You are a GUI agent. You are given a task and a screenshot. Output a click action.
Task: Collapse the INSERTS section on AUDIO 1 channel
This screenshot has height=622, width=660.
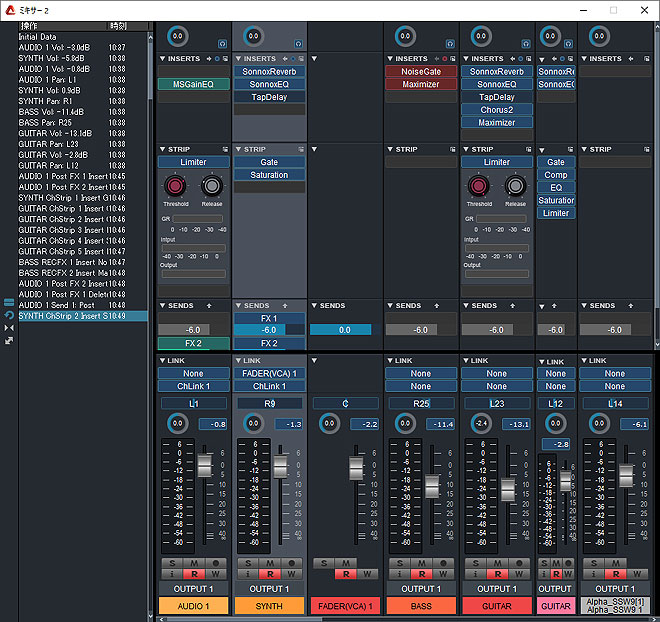point(164,59)
